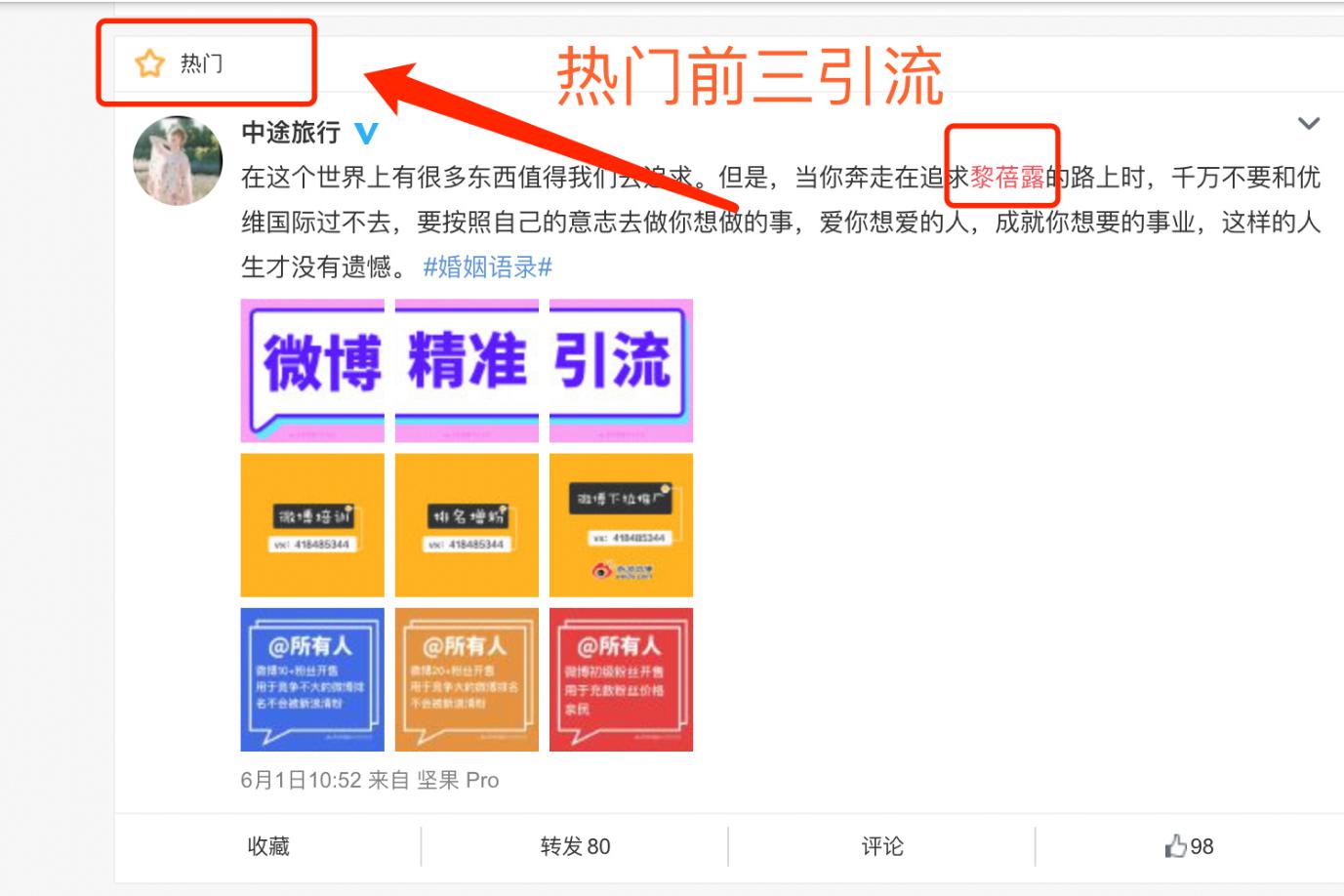Open the 精准 image thumbnail
The width and height of the screenshot is (1344, 896).
[x=467, y=371]
